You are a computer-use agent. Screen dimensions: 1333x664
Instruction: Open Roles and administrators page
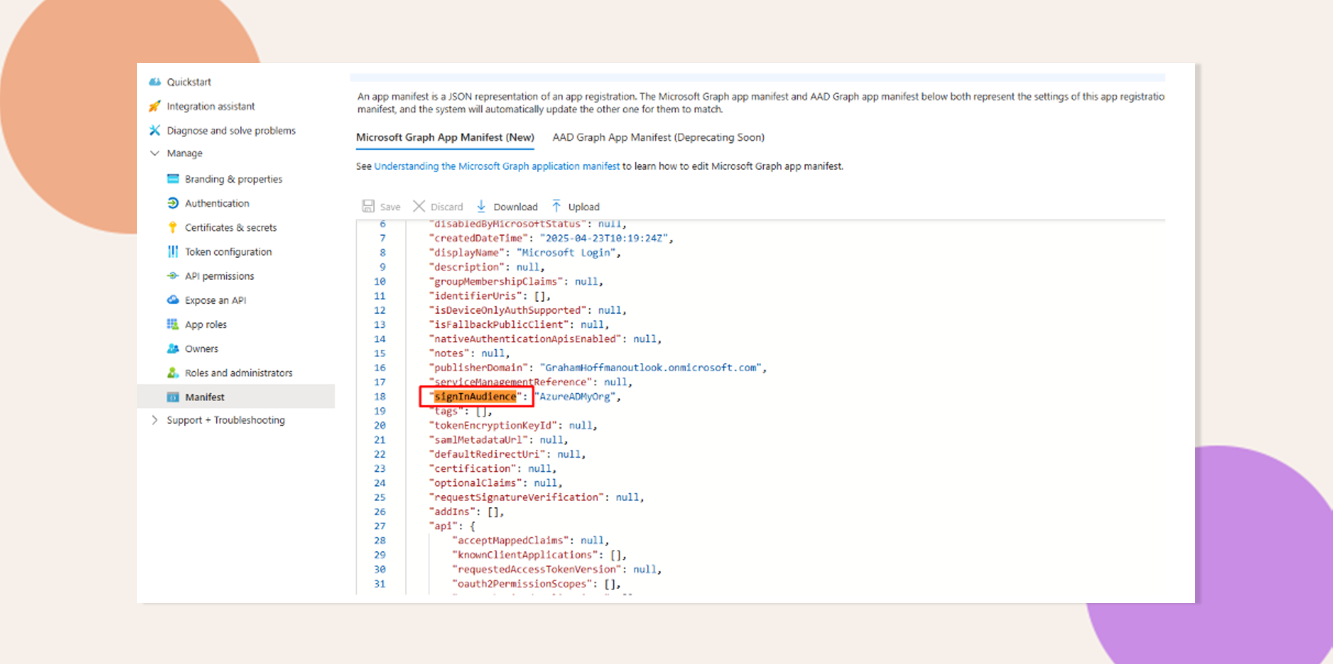coord(239,373)
